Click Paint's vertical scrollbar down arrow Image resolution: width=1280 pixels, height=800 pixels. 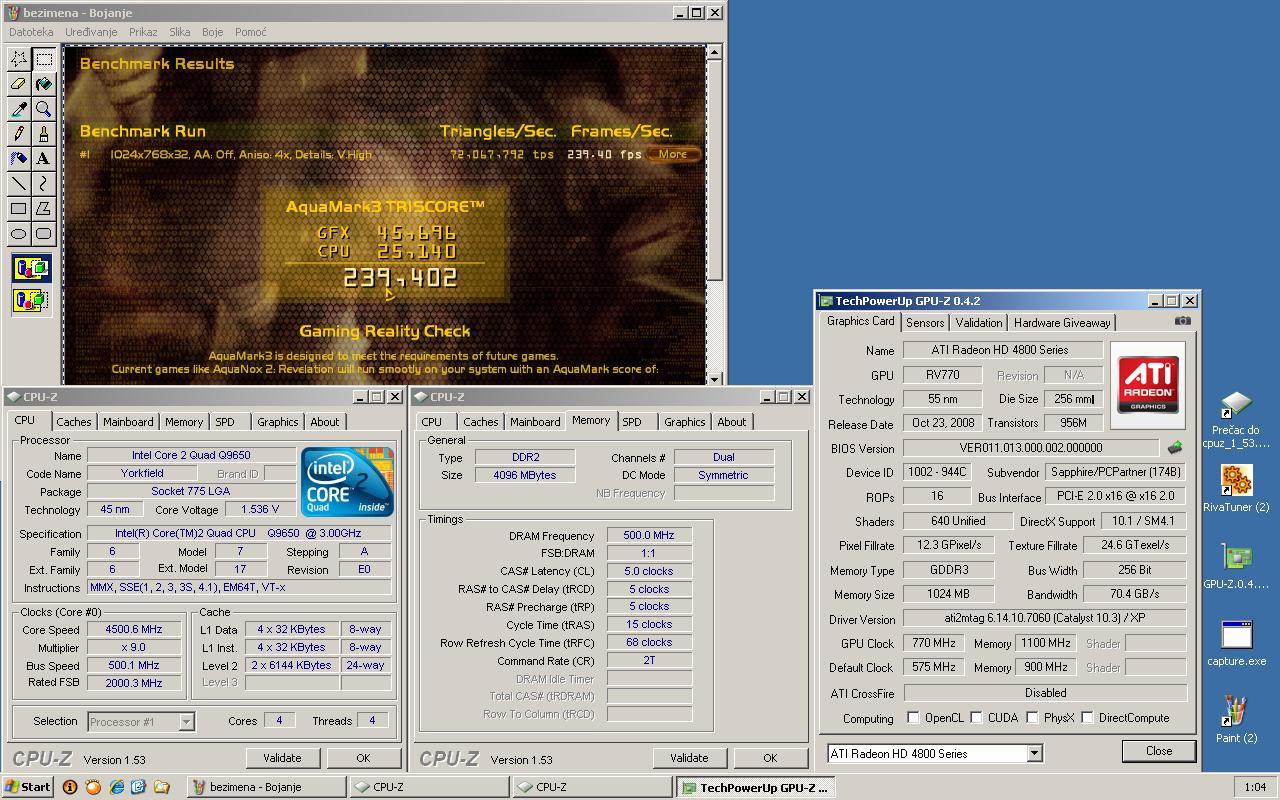715,378
